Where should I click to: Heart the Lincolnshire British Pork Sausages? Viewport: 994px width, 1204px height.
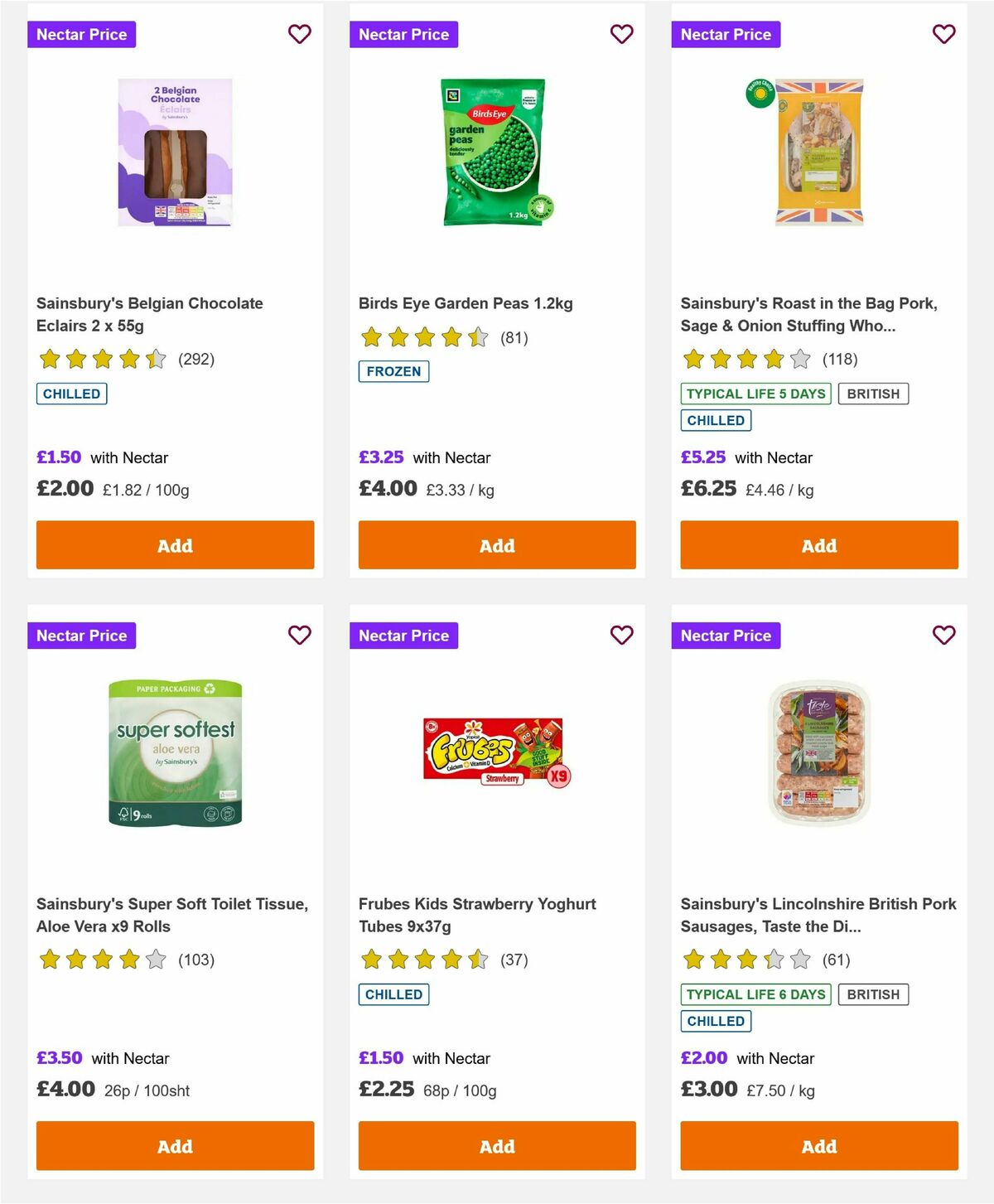click(943, 635)
